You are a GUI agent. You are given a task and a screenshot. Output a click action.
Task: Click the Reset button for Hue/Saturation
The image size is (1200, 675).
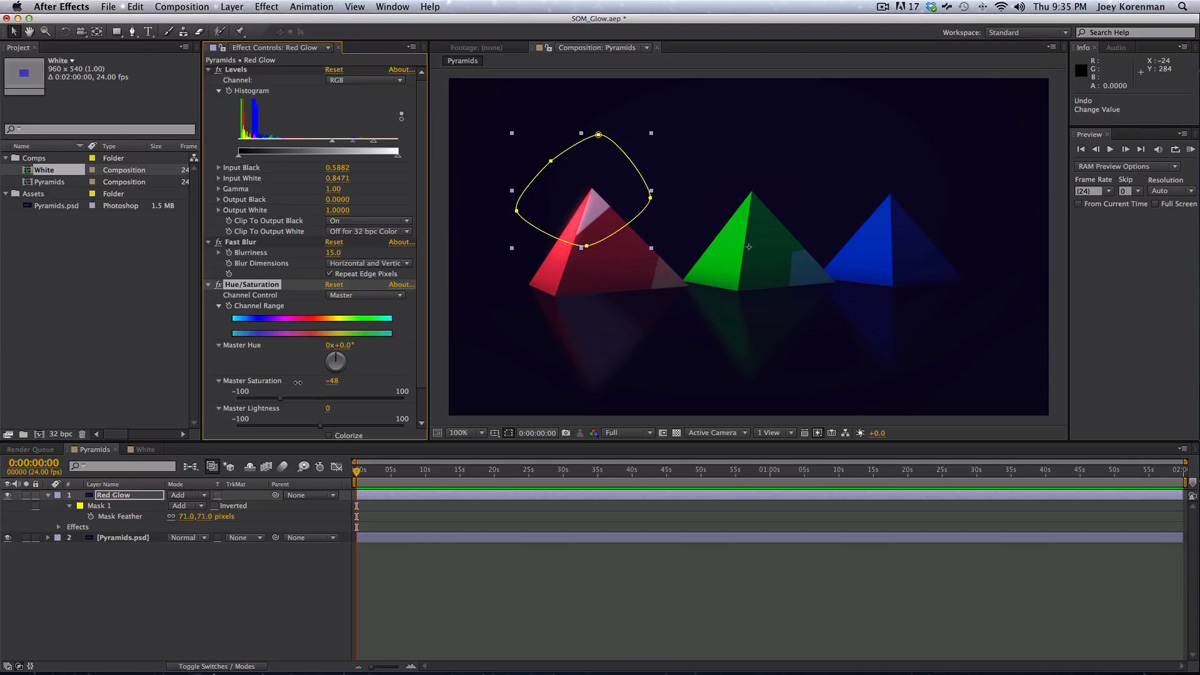tap(334, 284)
